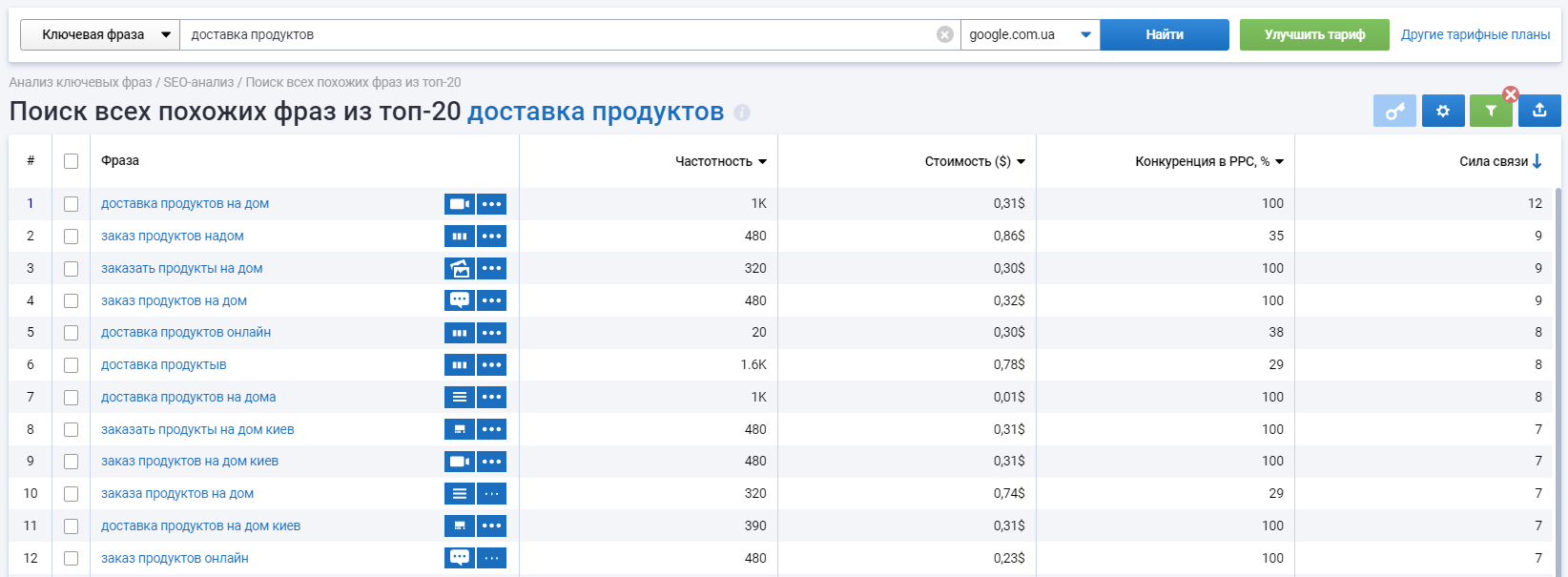Click images icon for 'заказать продукты на дом'
Screen dimensions: 1568x577
point(460,269)
